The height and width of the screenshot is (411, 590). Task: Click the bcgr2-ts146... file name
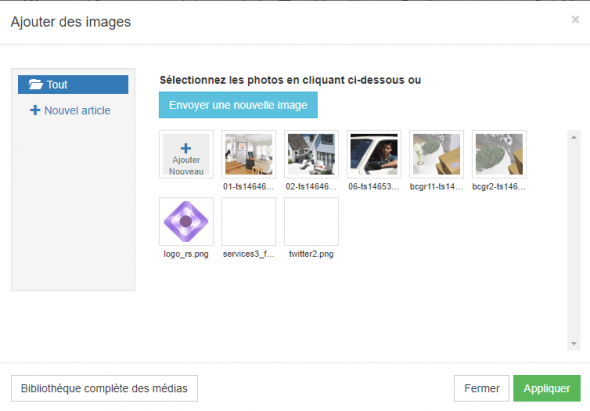[499, 186]
